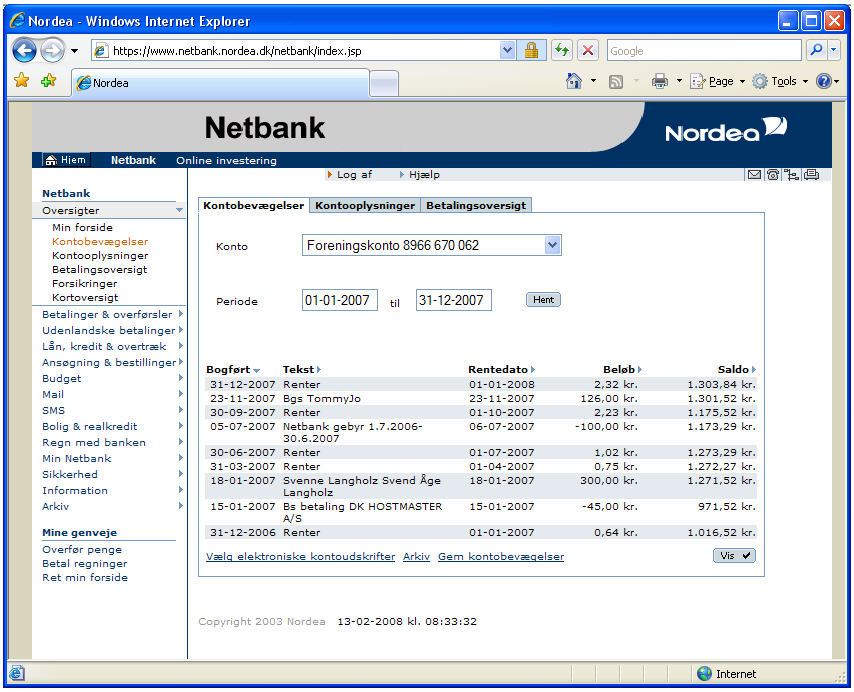Click the Ret min forside shortcut
This screenshot has width=854, height=692.
coord(85,577)
